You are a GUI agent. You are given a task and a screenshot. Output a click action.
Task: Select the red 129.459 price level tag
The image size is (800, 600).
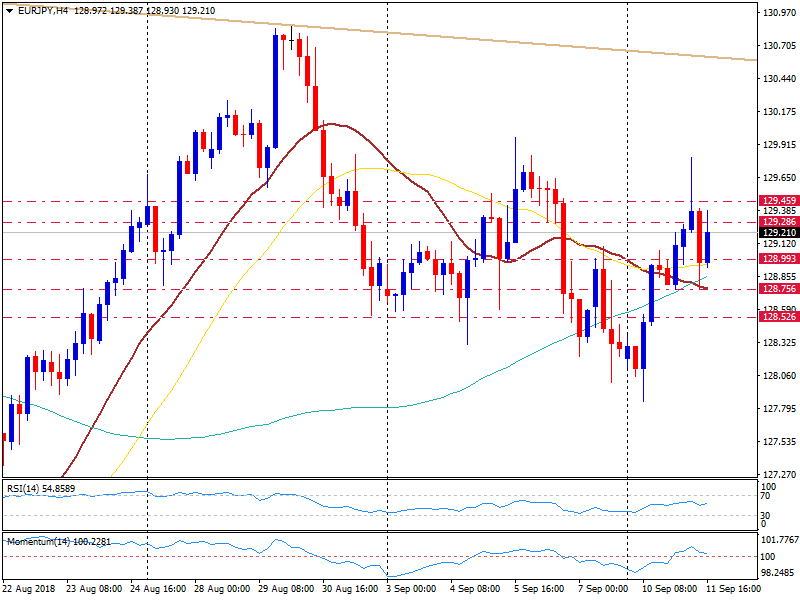[777, 201]
